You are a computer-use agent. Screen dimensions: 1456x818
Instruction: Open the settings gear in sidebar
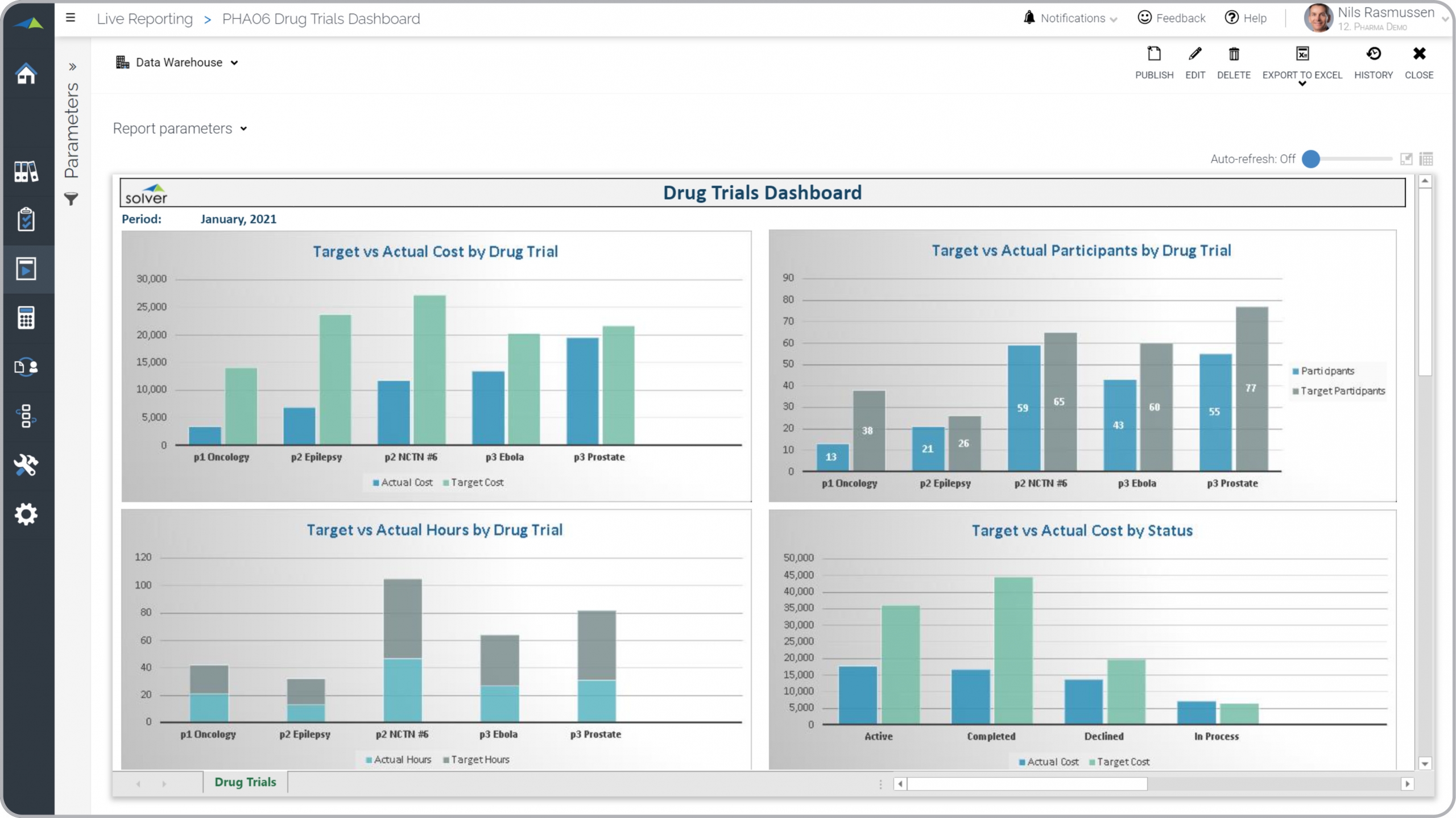pyautogui.click(x=26, y=514)
